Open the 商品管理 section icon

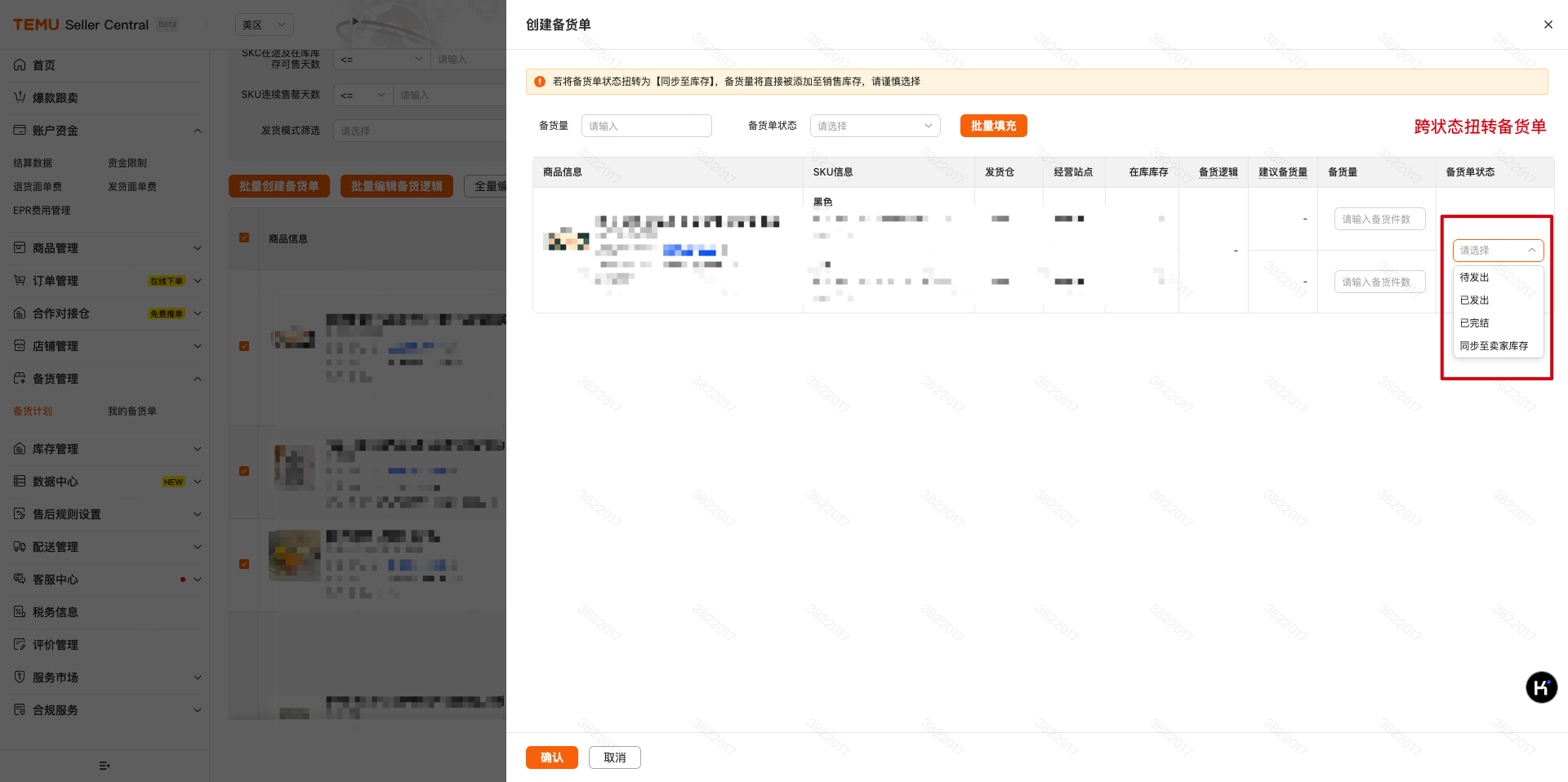(20, 247)
